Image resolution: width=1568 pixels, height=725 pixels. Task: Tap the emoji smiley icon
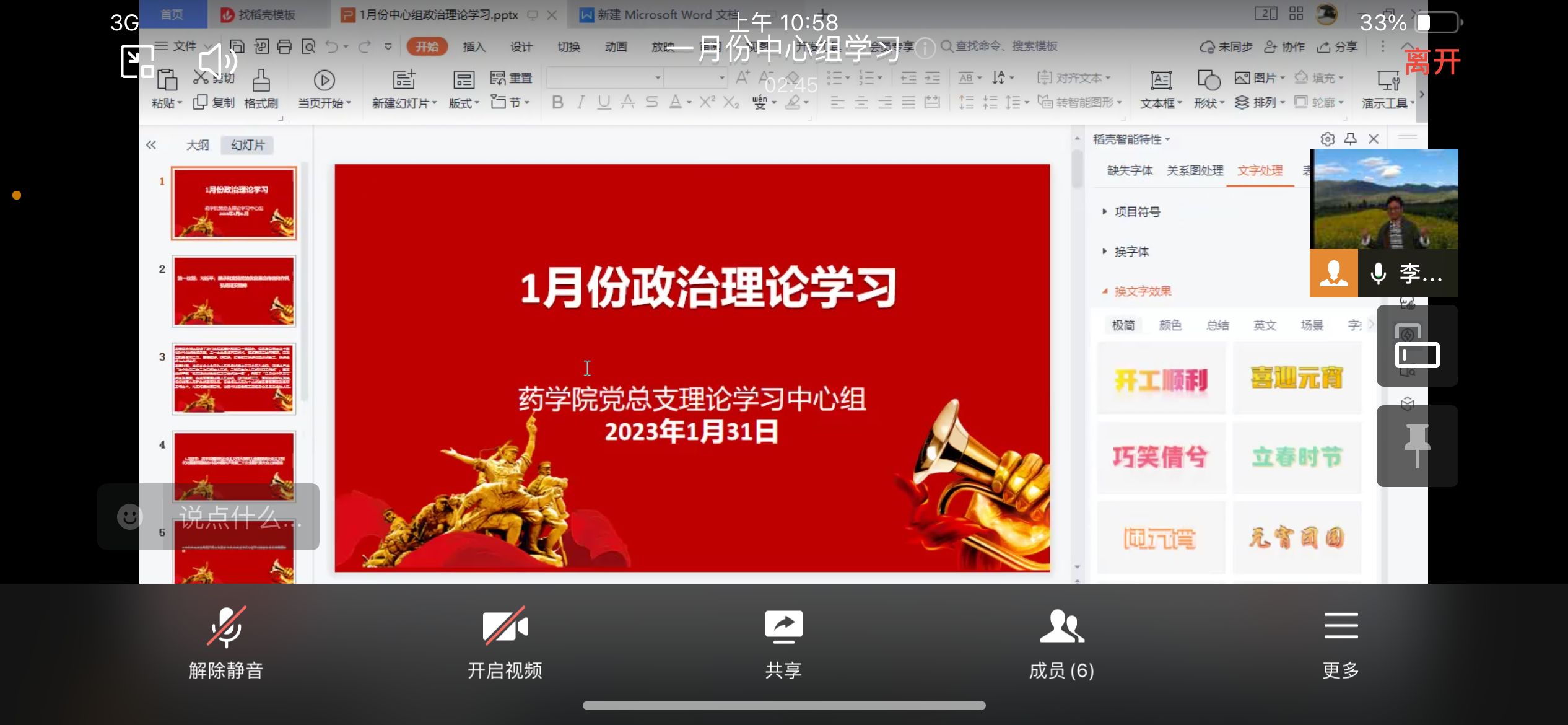(x=130, y=517)
